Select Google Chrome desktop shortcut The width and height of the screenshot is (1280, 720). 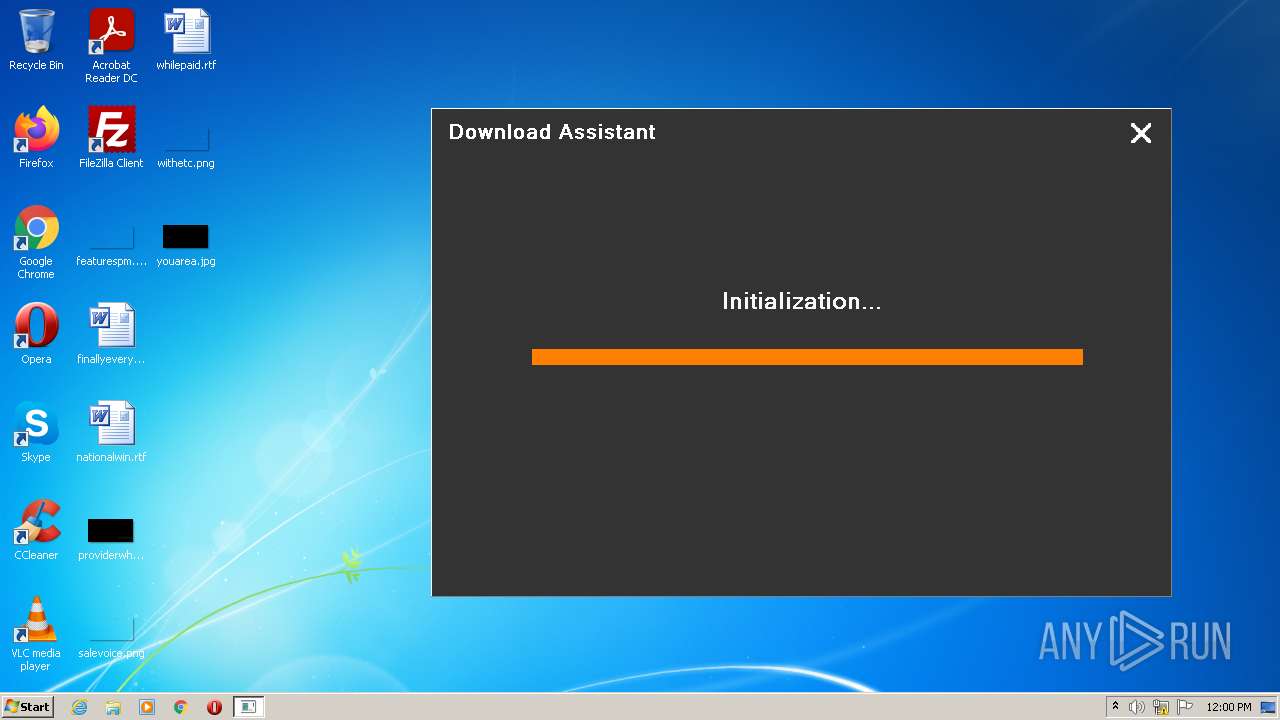tap(36, 243)
